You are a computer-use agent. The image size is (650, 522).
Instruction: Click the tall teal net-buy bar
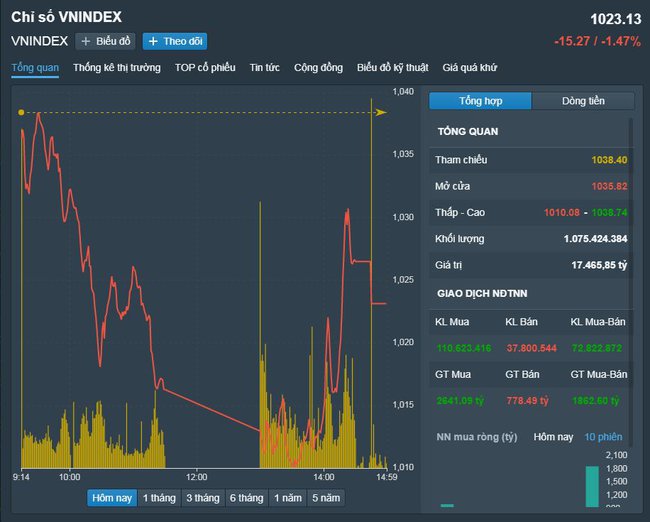click(592, 487)
